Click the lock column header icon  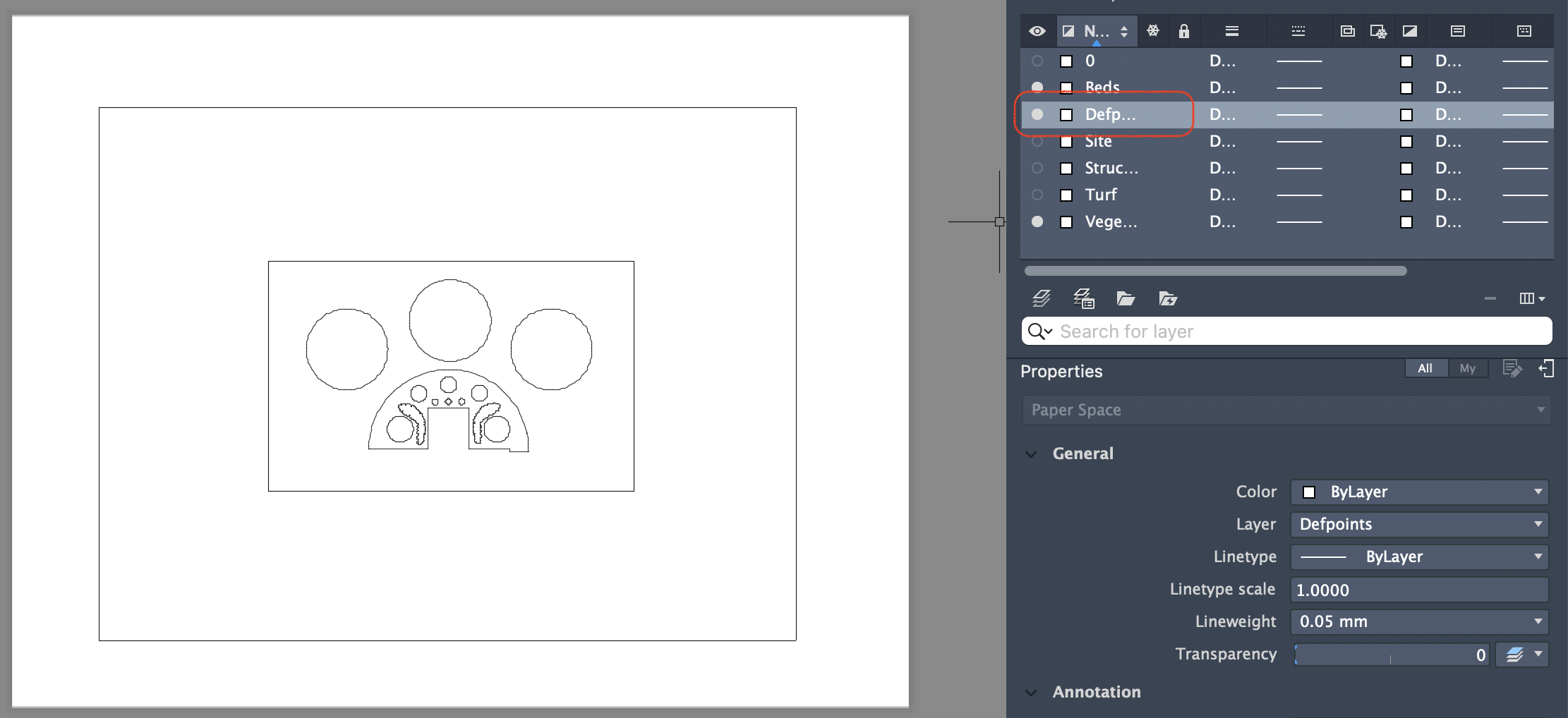pyautogui.click(x=1184, y=31)
